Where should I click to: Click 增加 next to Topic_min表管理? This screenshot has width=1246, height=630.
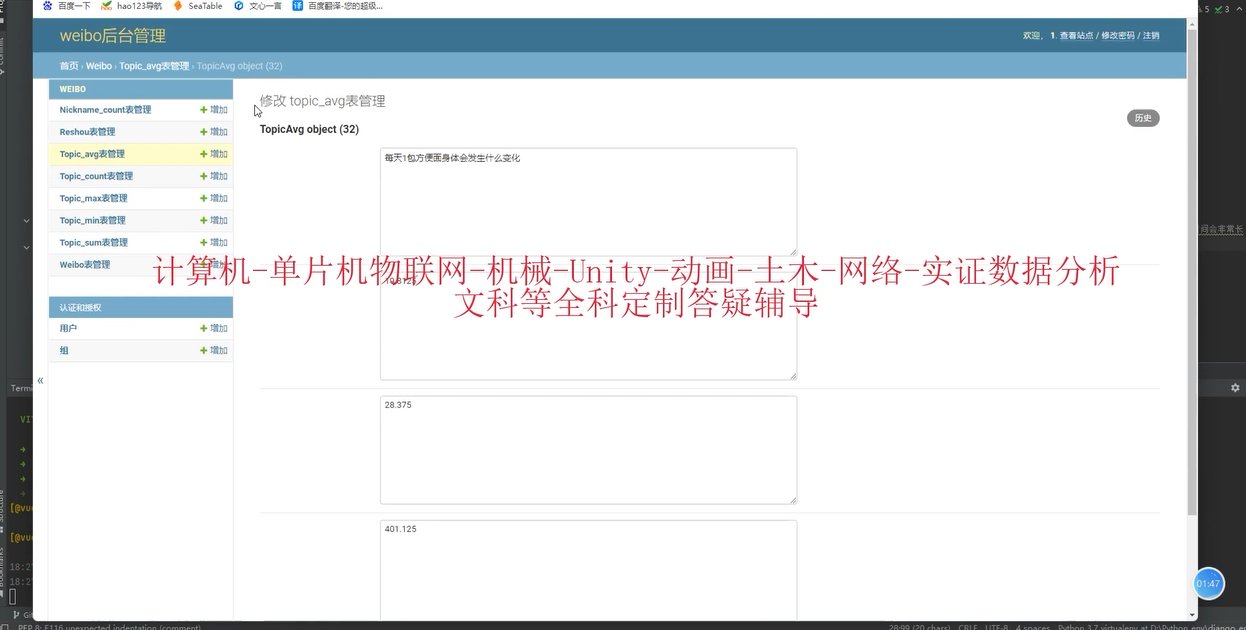coord(214,220)
